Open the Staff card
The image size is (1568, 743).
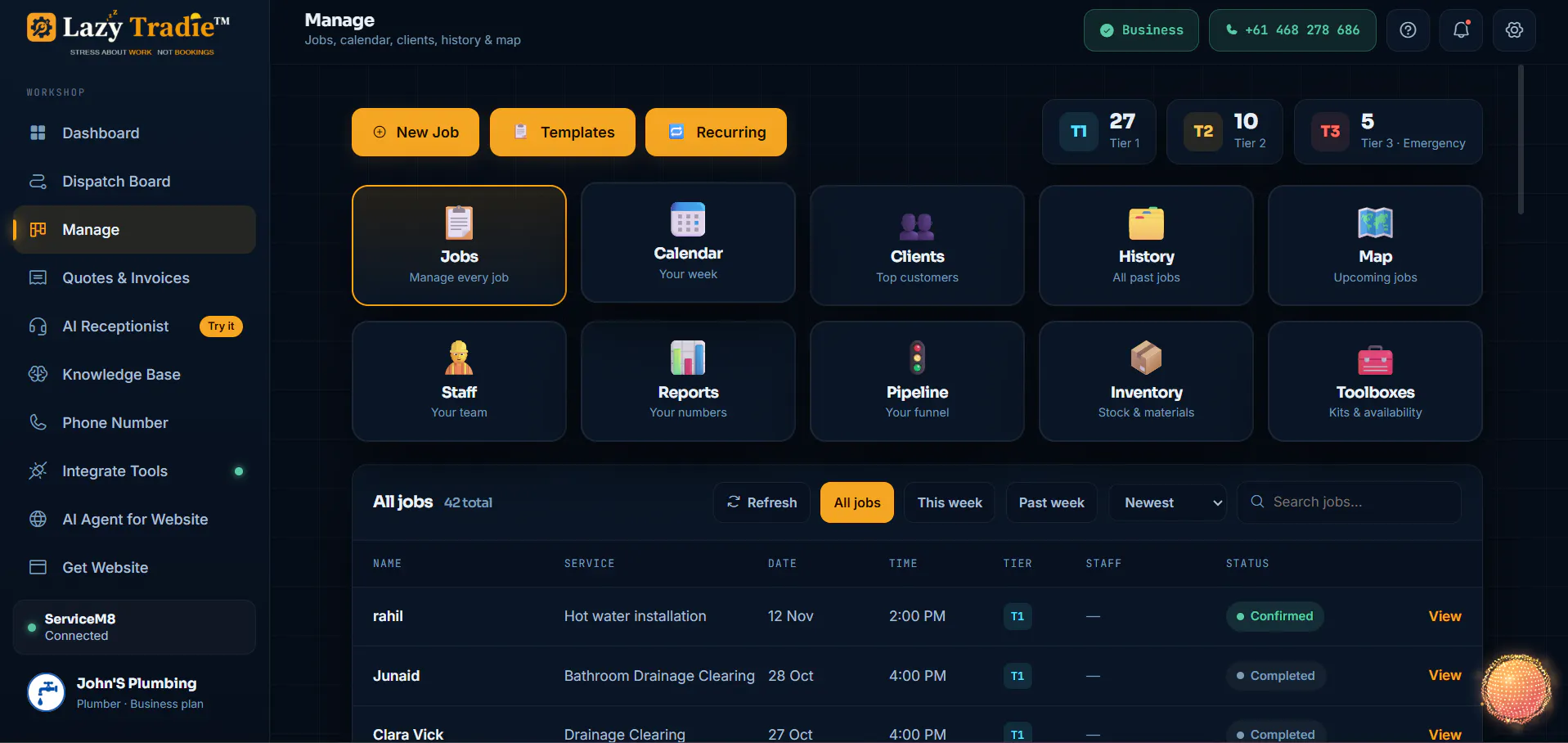[x=459, y=381]
